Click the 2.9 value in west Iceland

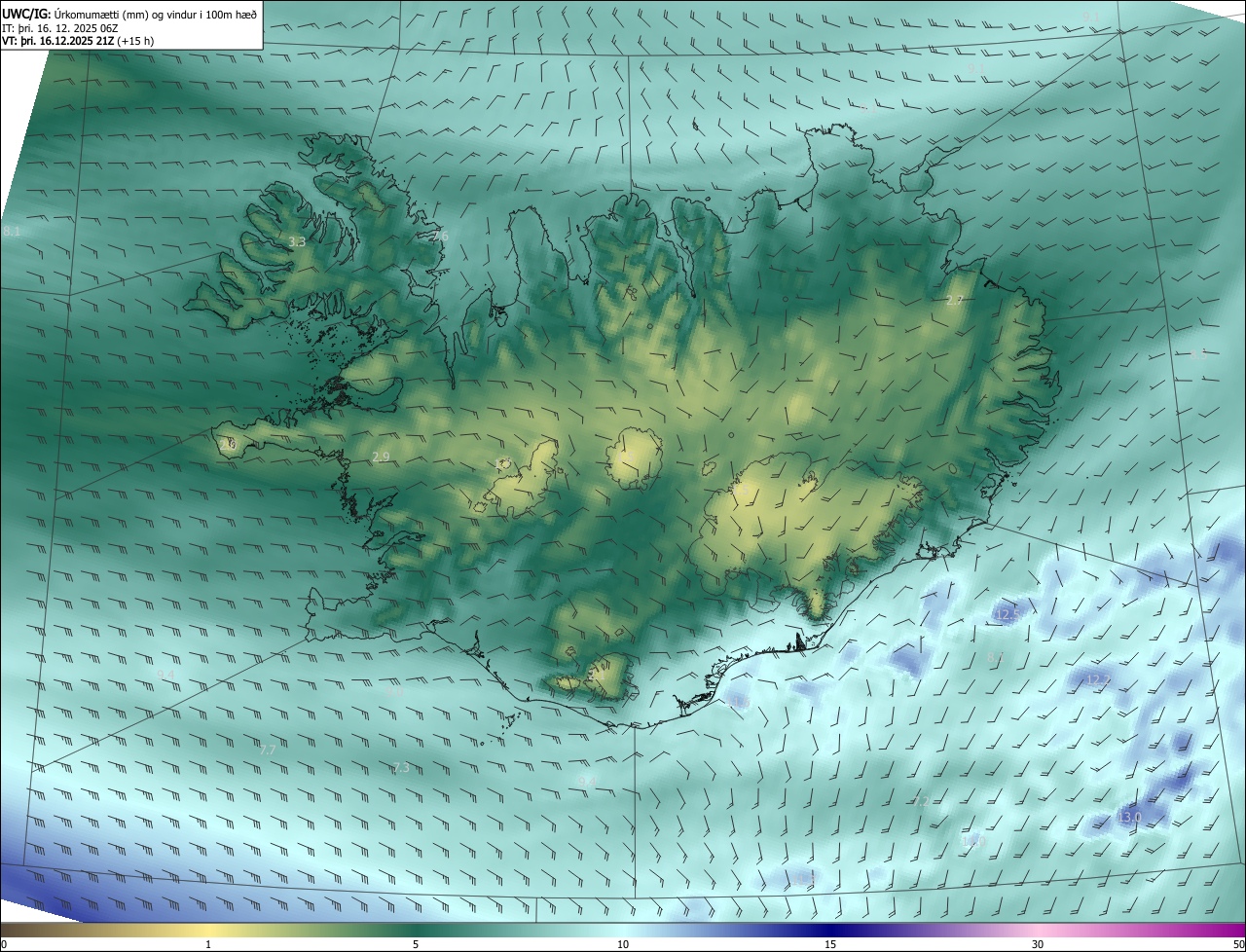(x=381, y=457)
